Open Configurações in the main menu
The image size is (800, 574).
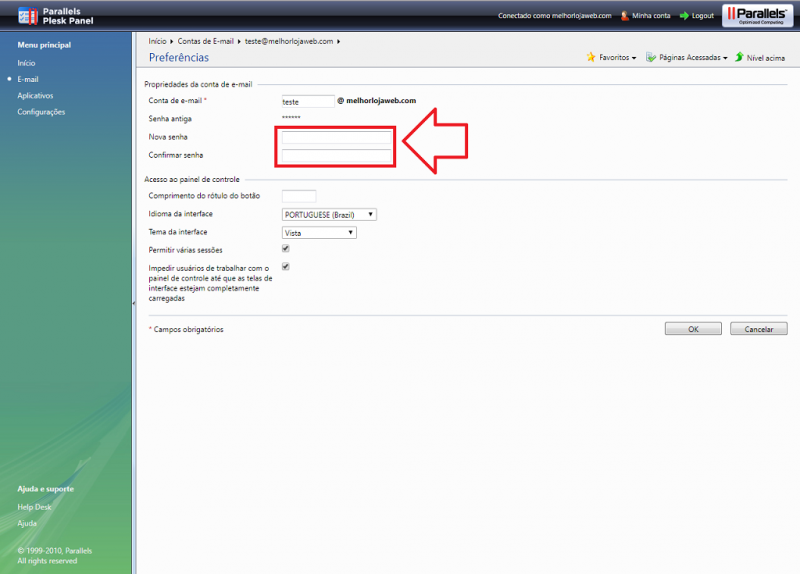click(x=41, y=112)
